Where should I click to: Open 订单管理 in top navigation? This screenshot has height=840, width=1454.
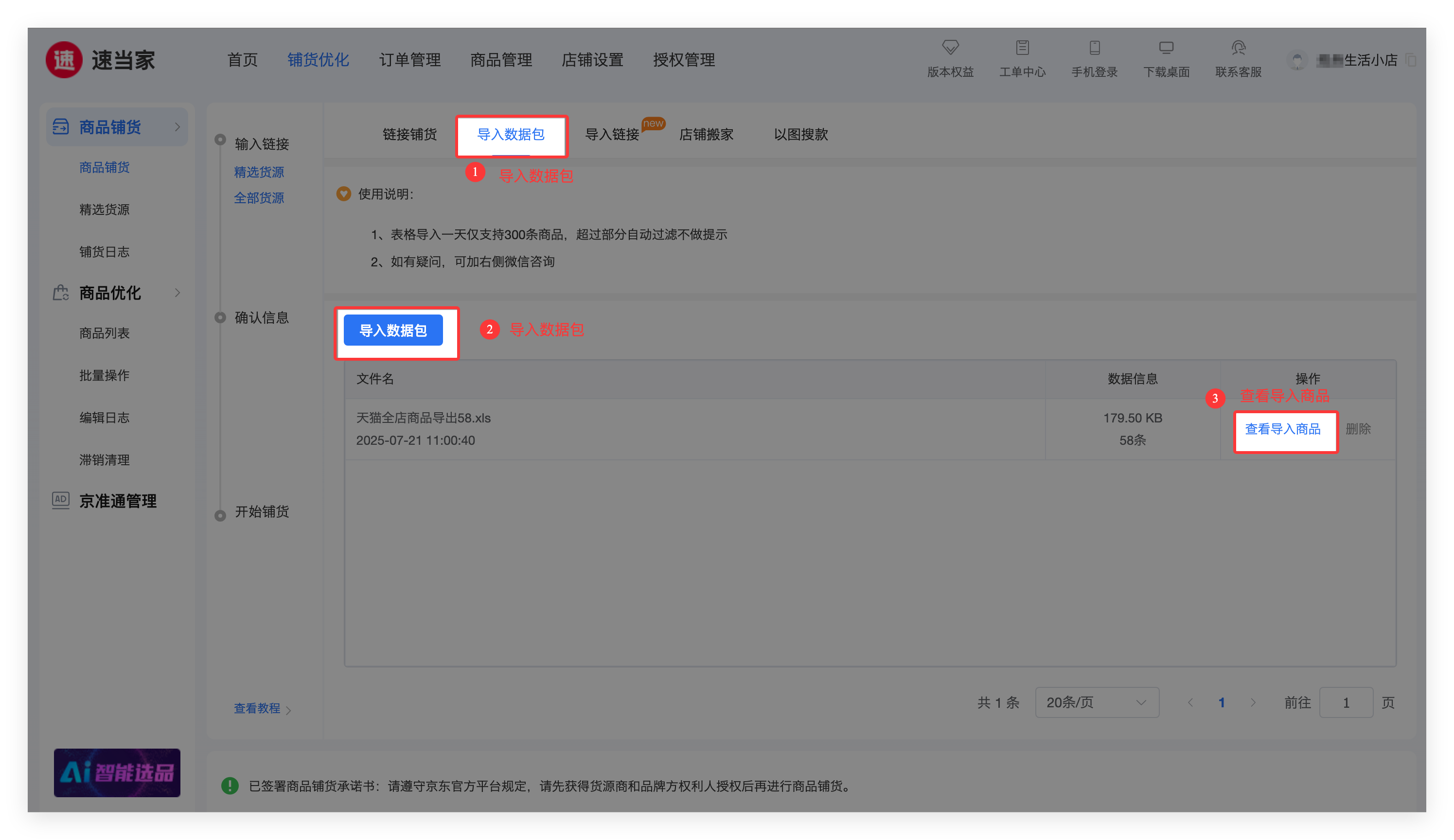point(409,60)
